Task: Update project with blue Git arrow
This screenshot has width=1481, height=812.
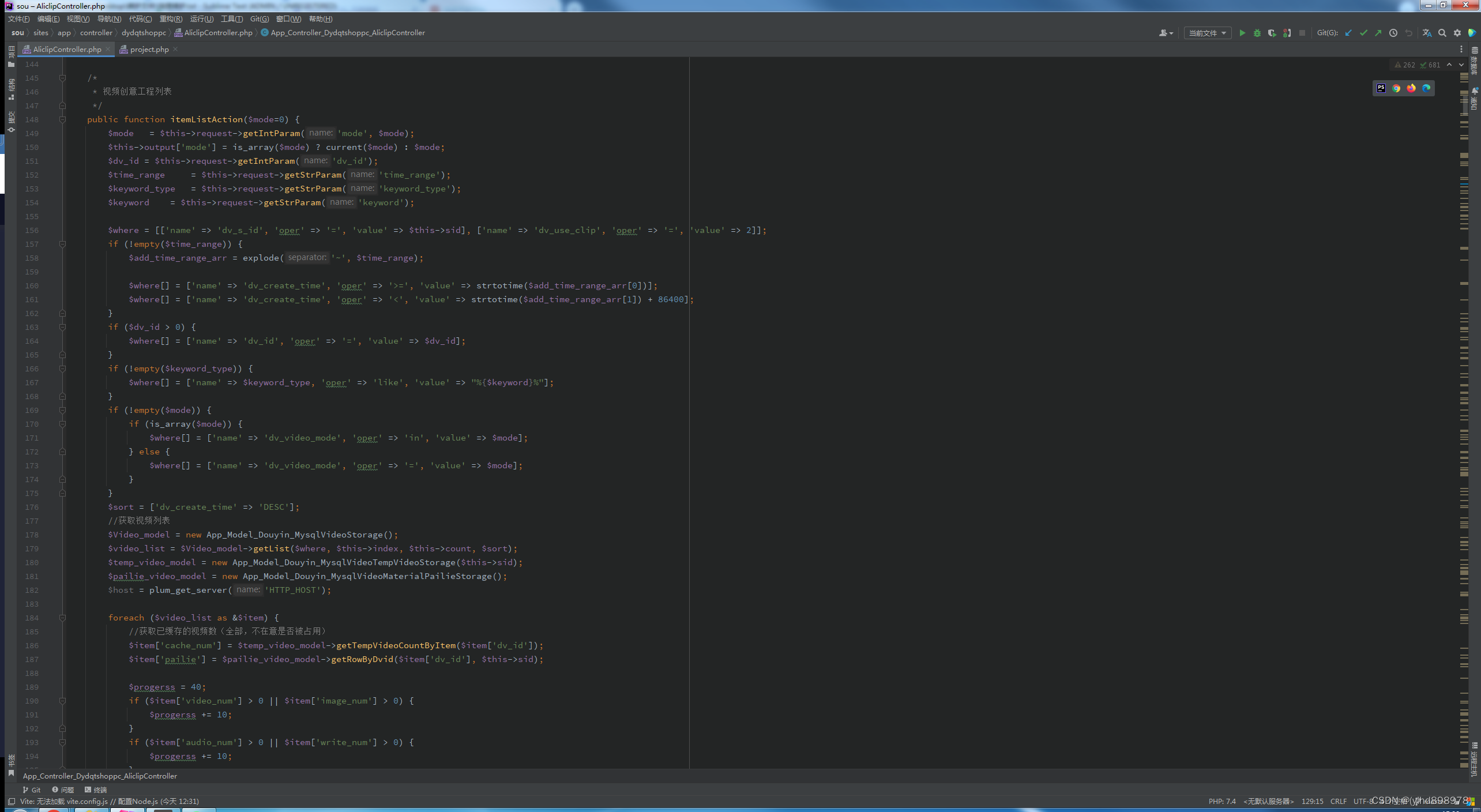Action: 1348,33
